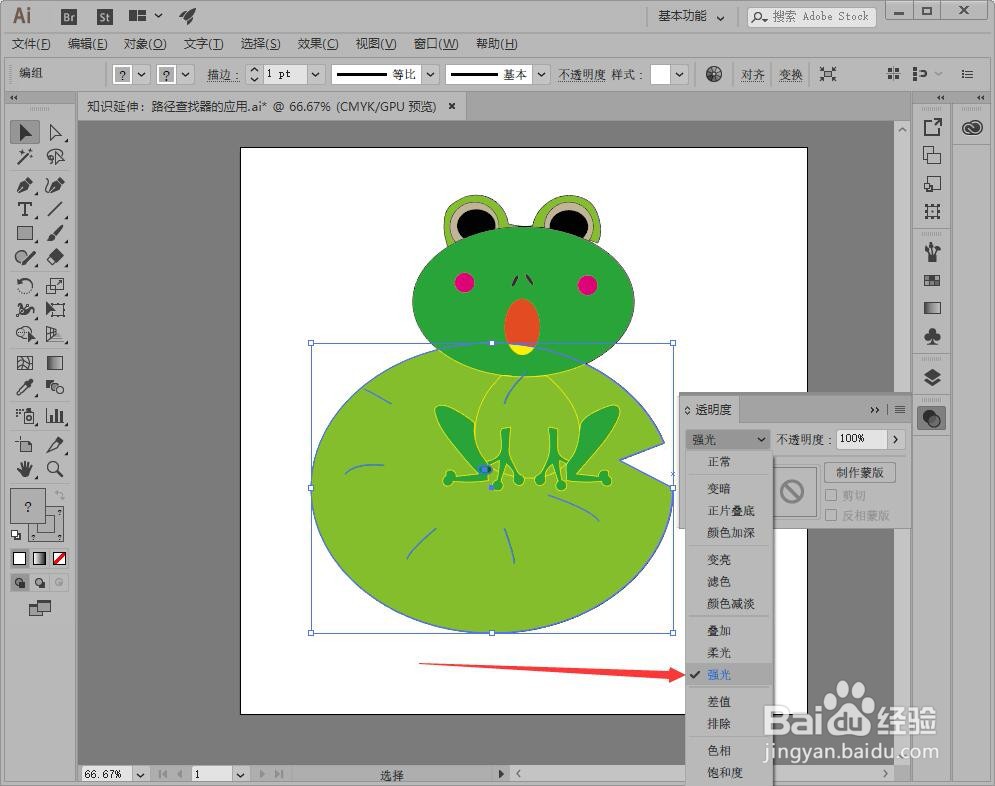Expand the 不透明度 opacity arrow control
This screenshot has width=995, height=786.
coord(895,438)
